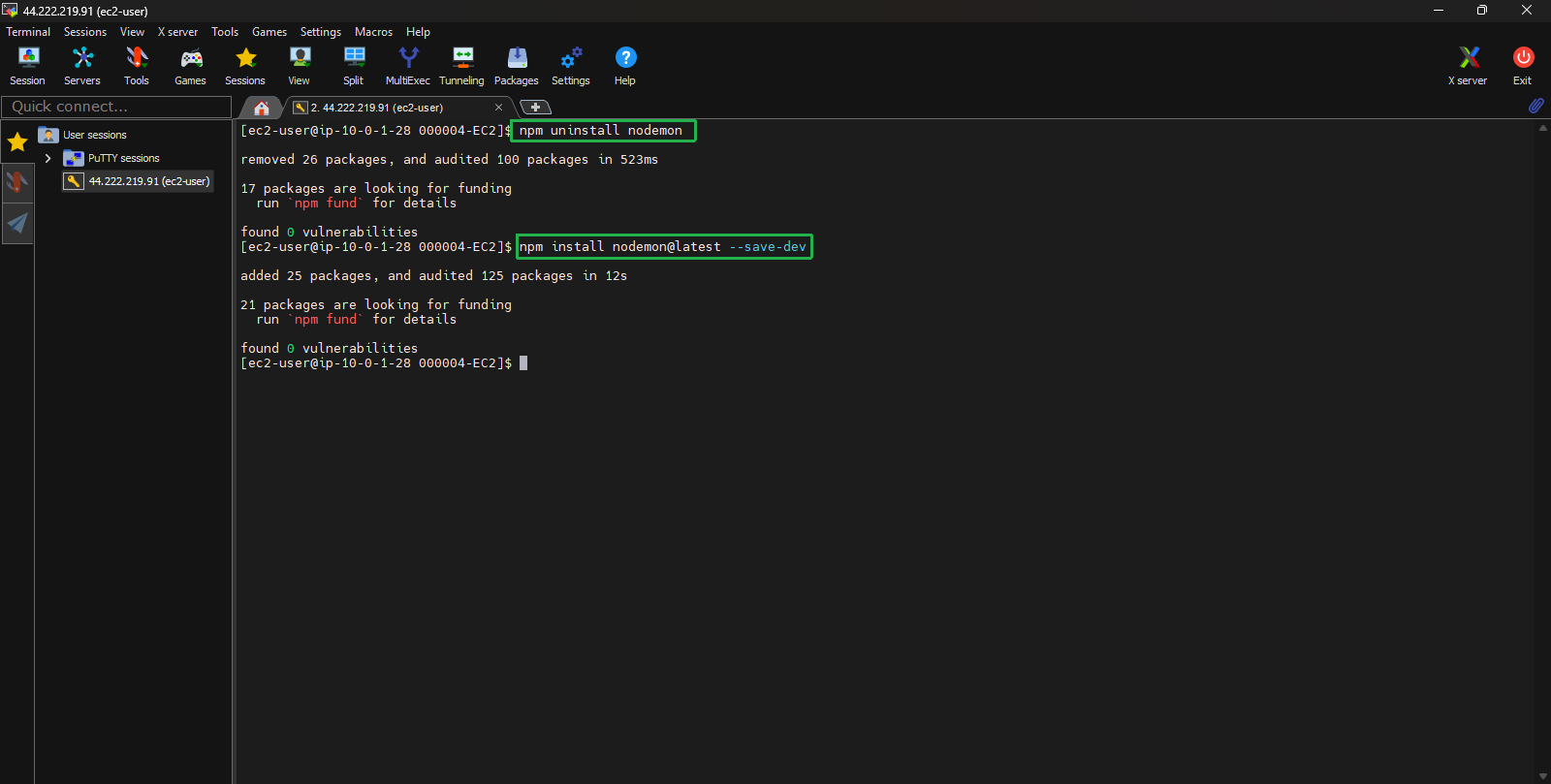This screenshot has width=1551, height=784.
Task: Open a new terminal tab with plus button
Action: point(535,108)
